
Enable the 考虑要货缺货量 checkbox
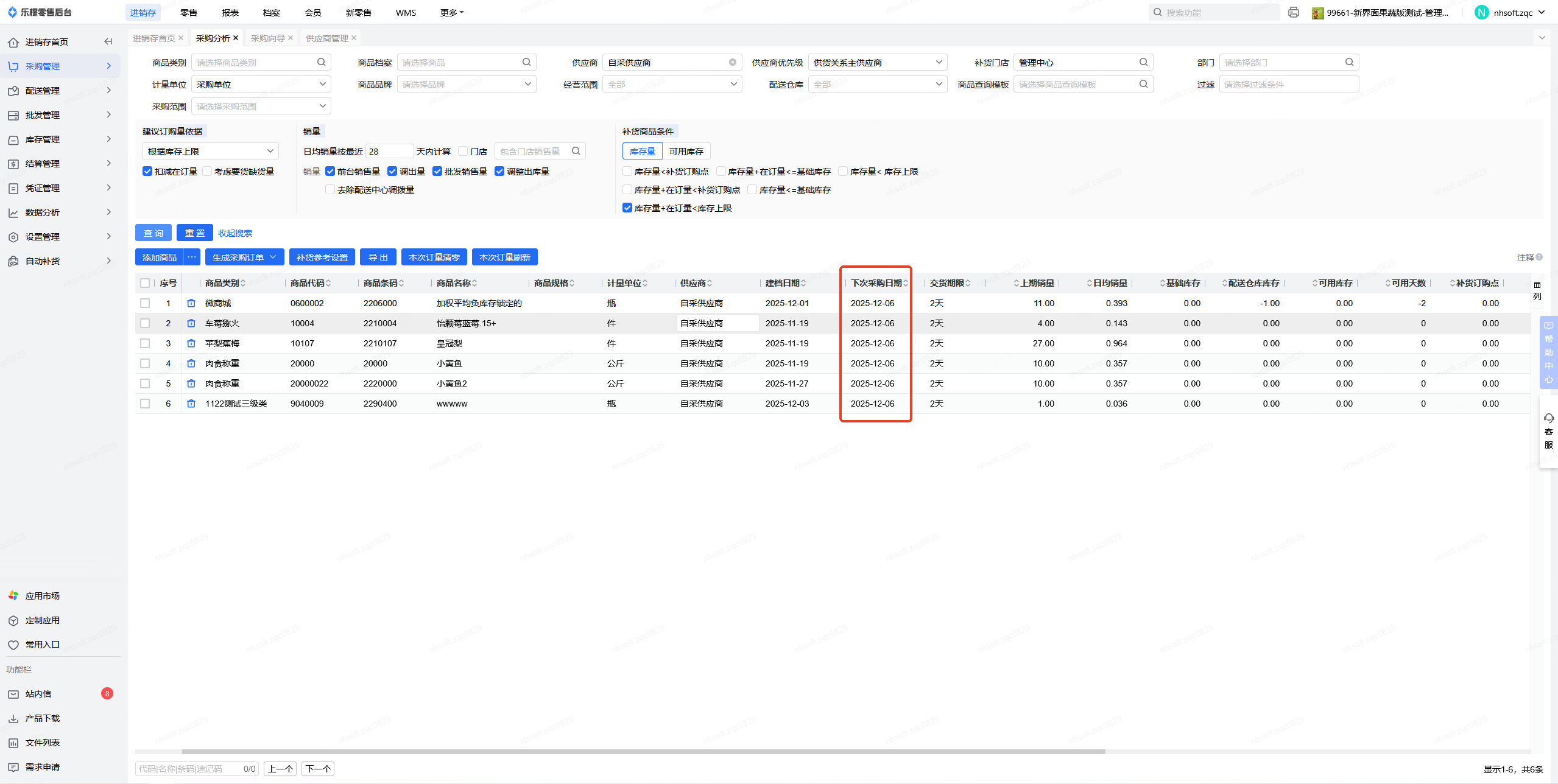pyautogui.click(x=207, y=171)
